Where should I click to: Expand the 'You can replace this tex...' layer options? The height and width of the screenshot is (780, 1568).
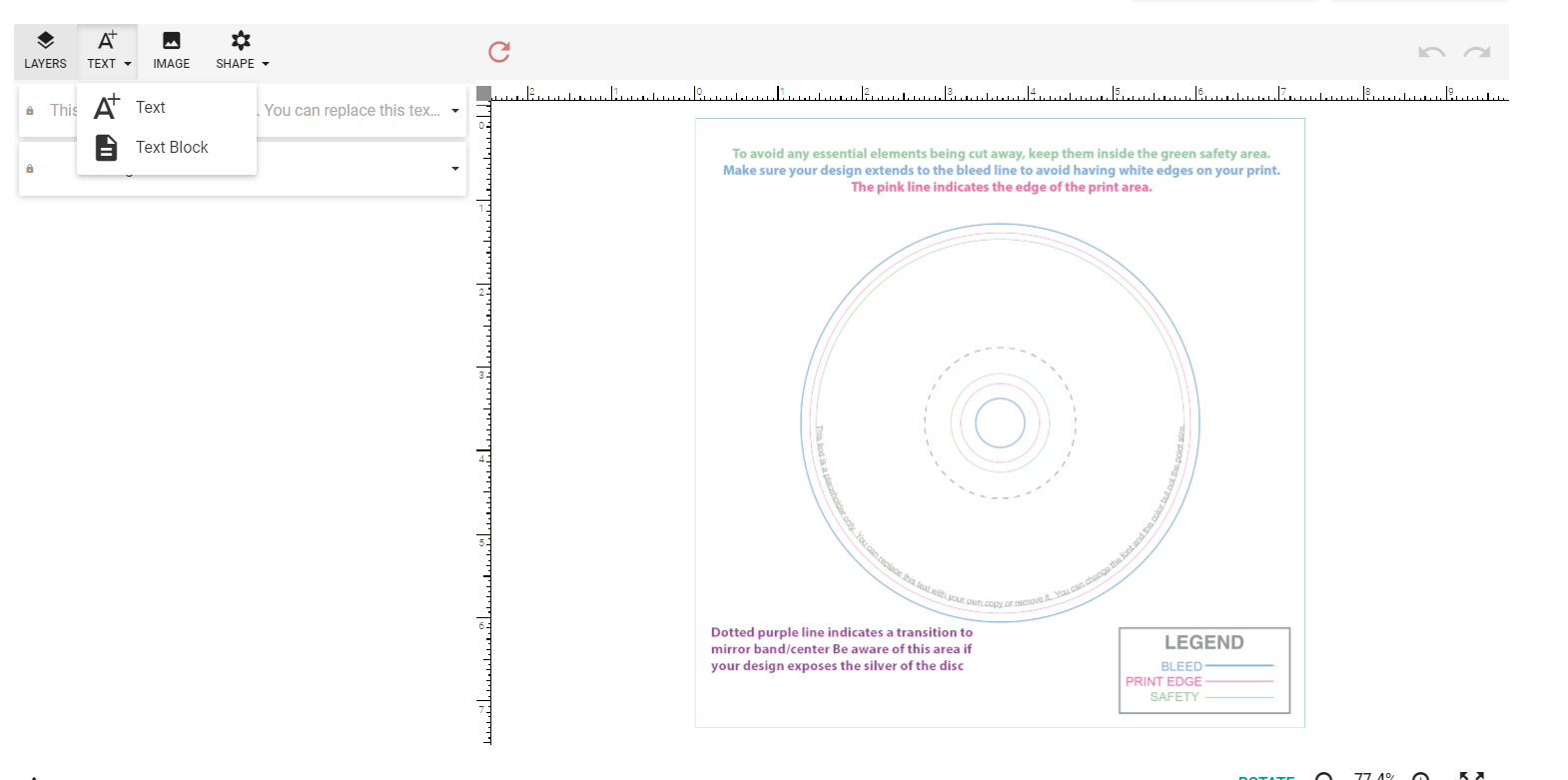[455, 111]
